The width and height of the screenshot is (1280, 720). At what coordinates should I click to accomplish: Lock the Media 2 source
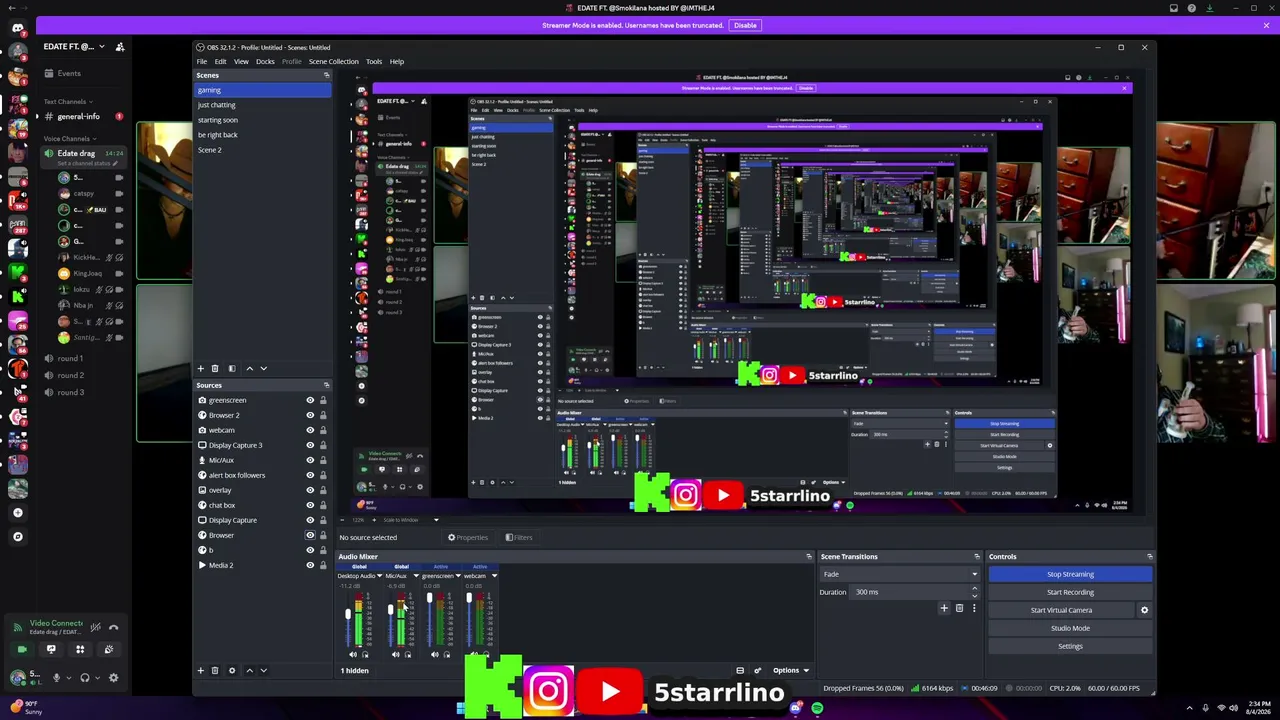click(x=323, y=565)
